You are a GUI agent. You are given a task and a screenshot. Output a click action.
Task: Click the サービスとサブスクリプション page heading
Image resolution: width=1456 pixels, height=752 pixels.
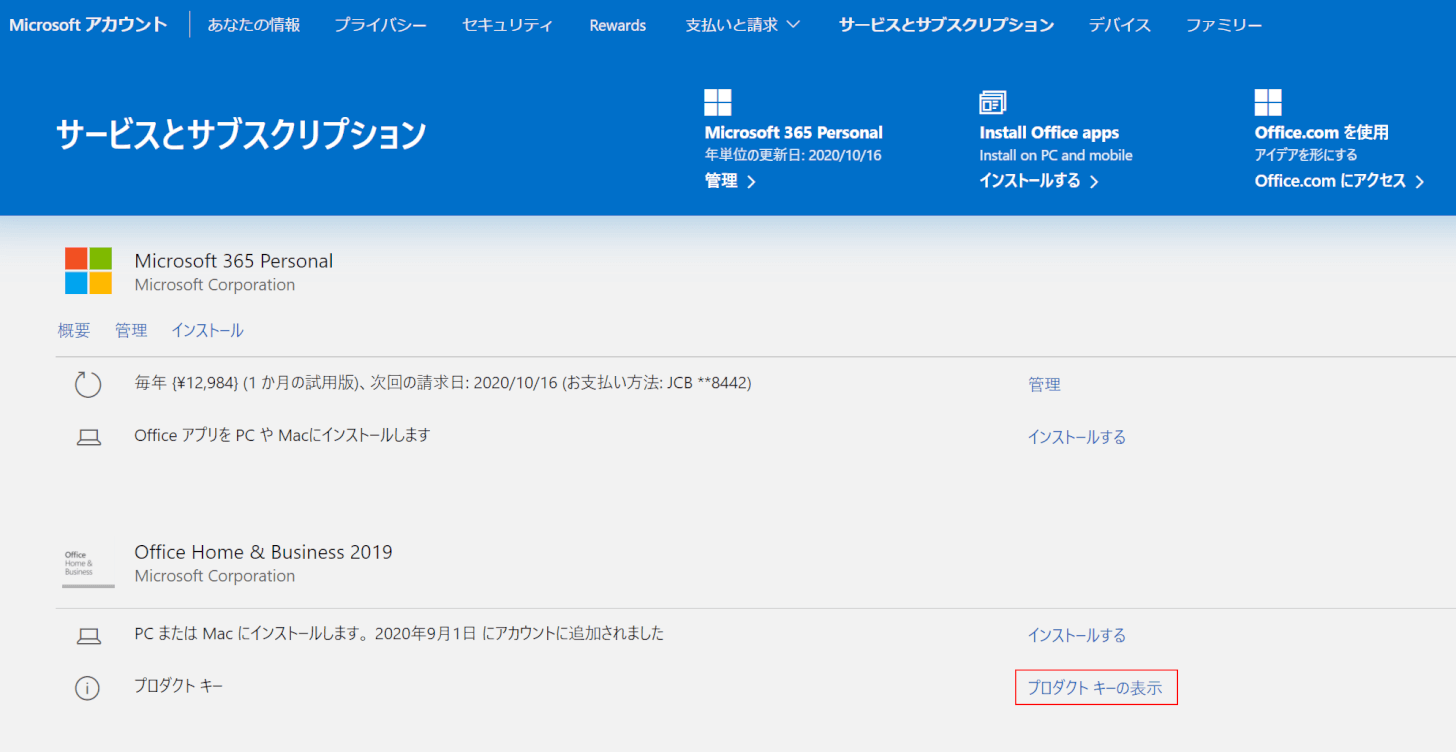[241, 134]
